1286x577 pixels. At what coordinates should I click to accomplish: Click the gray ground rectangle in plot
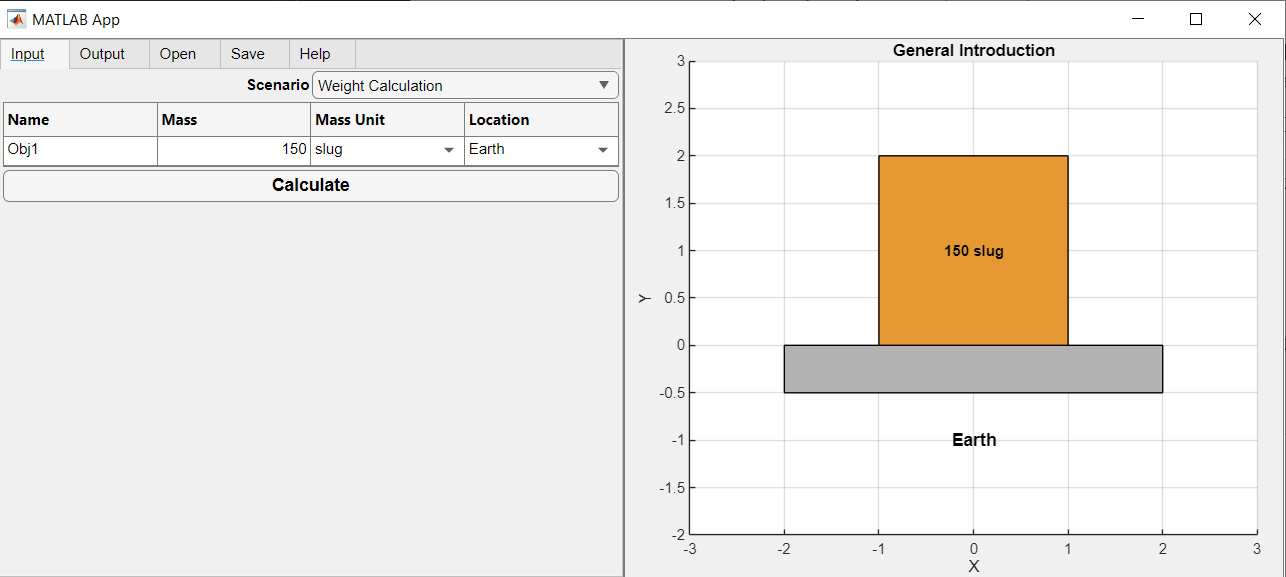coord(973,369)
